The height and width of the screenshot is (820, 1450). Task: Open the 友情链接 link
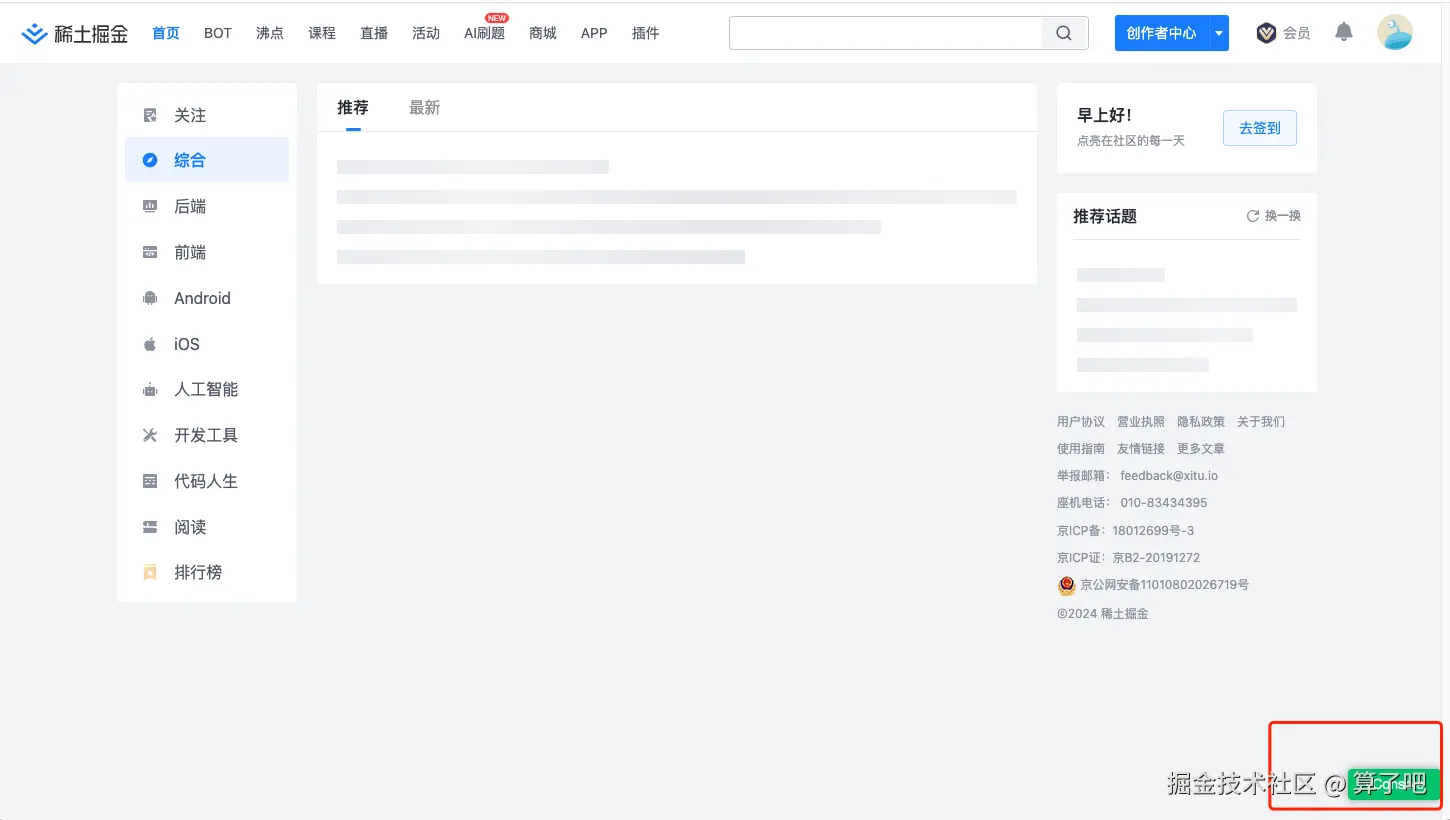1141,449
